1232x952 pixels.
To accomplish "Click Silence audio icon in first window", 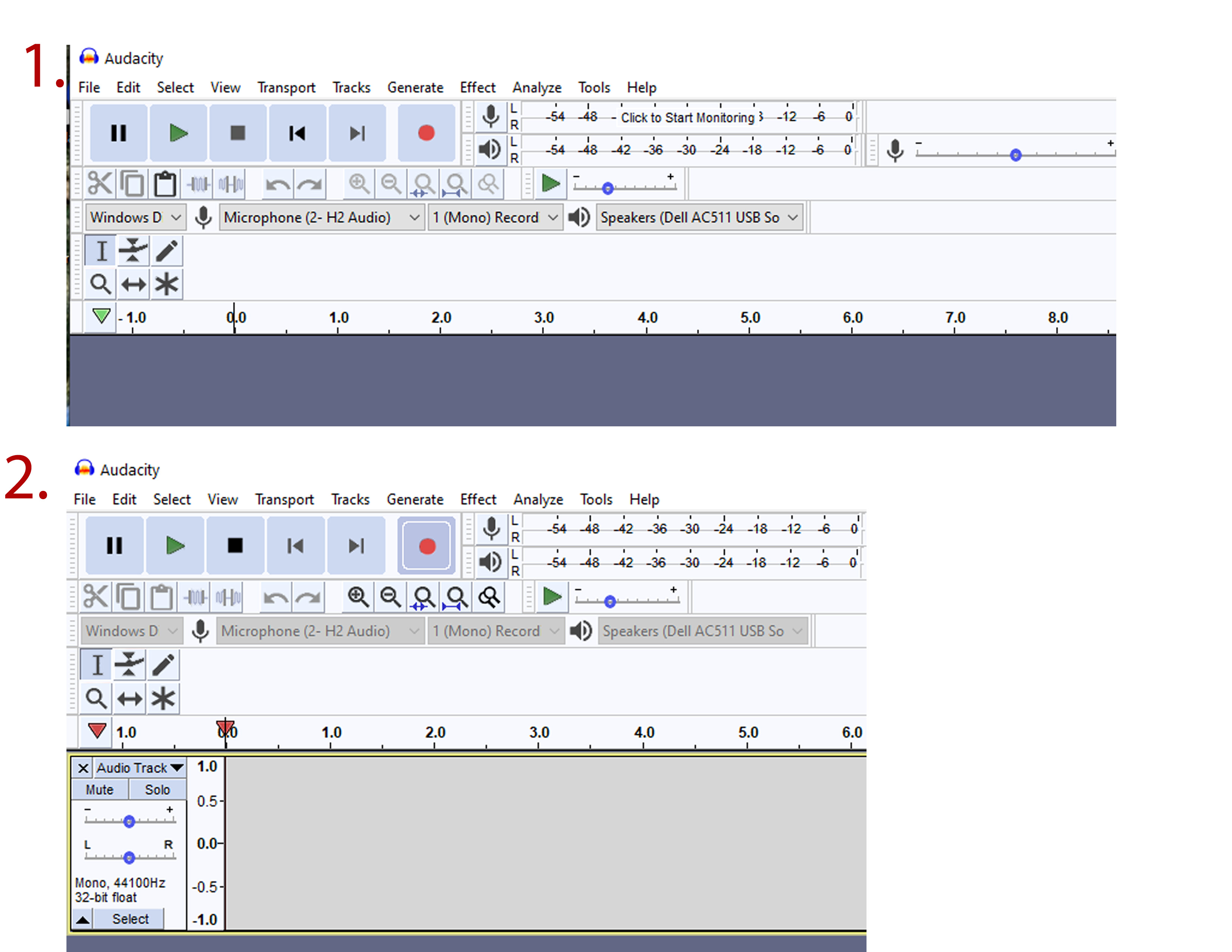I will [231, 184].
